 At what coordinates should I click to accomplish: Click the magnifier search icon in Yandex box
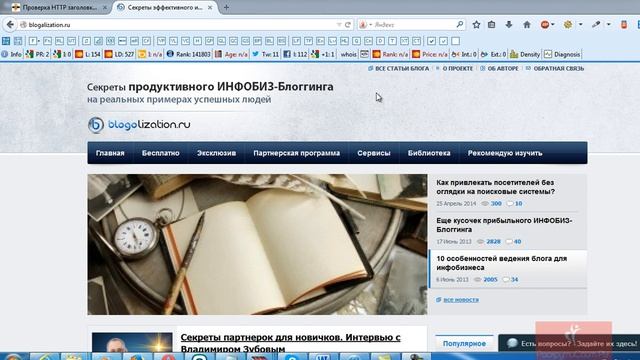coord(460,24)
